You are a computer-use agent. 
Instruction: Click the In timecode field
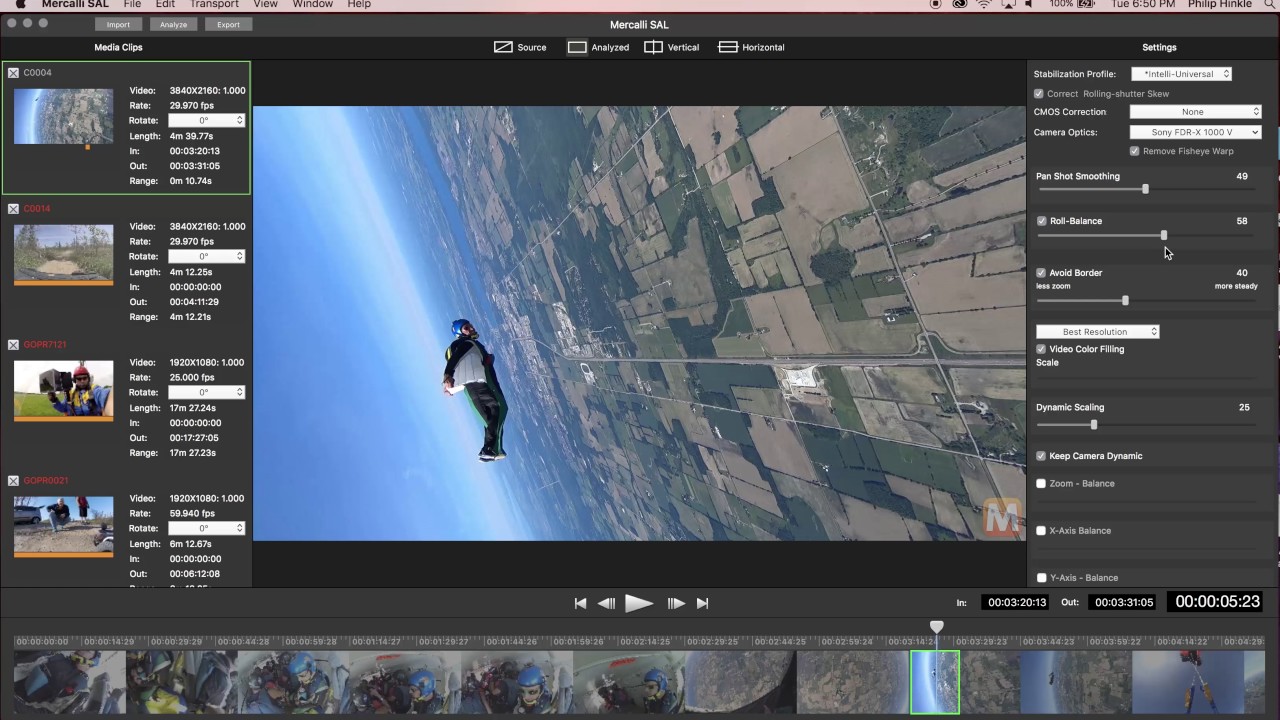click(1016, 603)
